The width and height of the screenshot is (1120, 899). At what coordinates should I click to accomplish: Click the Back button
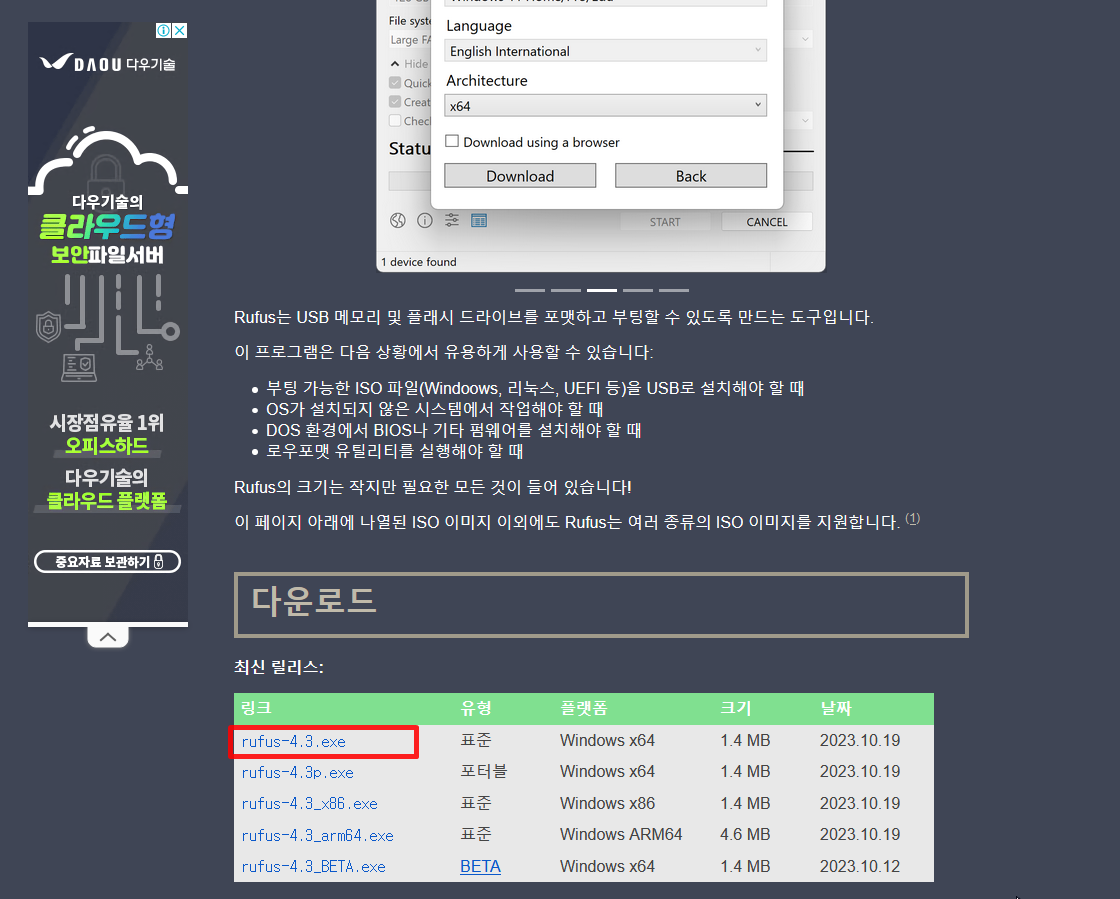point(691,176)
